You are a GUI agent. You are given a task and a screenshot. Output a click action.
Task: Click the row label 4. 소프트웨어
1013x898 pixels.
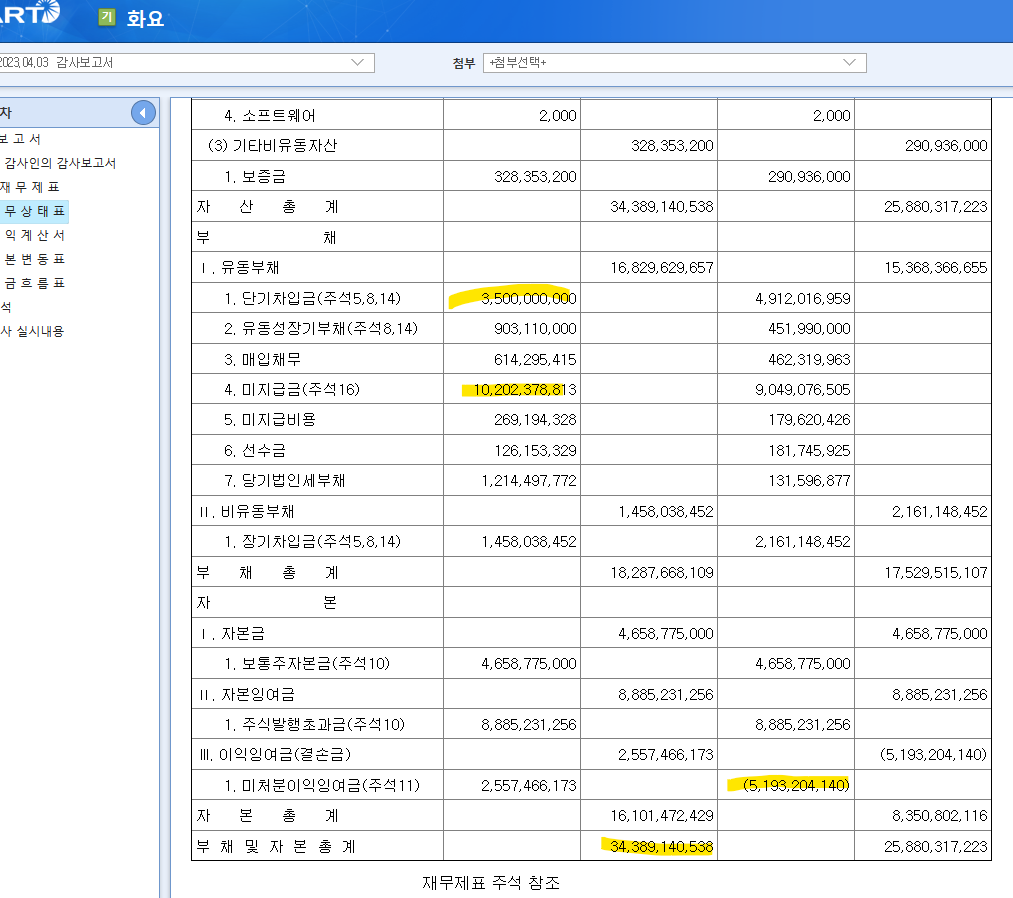270,116
